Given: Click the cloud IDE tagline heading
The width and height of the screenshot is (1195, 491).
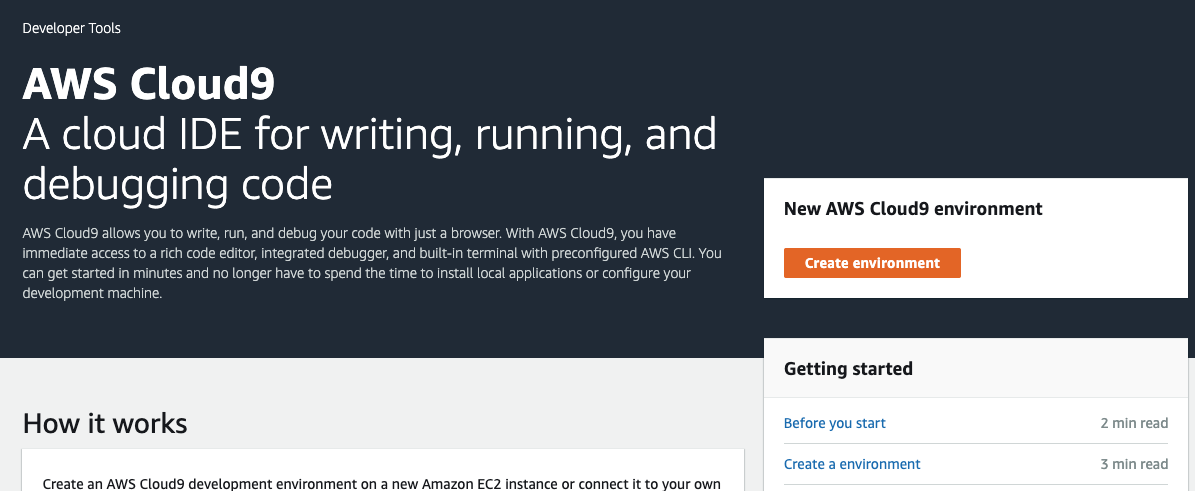Looking at the screenshot, I should point(370,159).
